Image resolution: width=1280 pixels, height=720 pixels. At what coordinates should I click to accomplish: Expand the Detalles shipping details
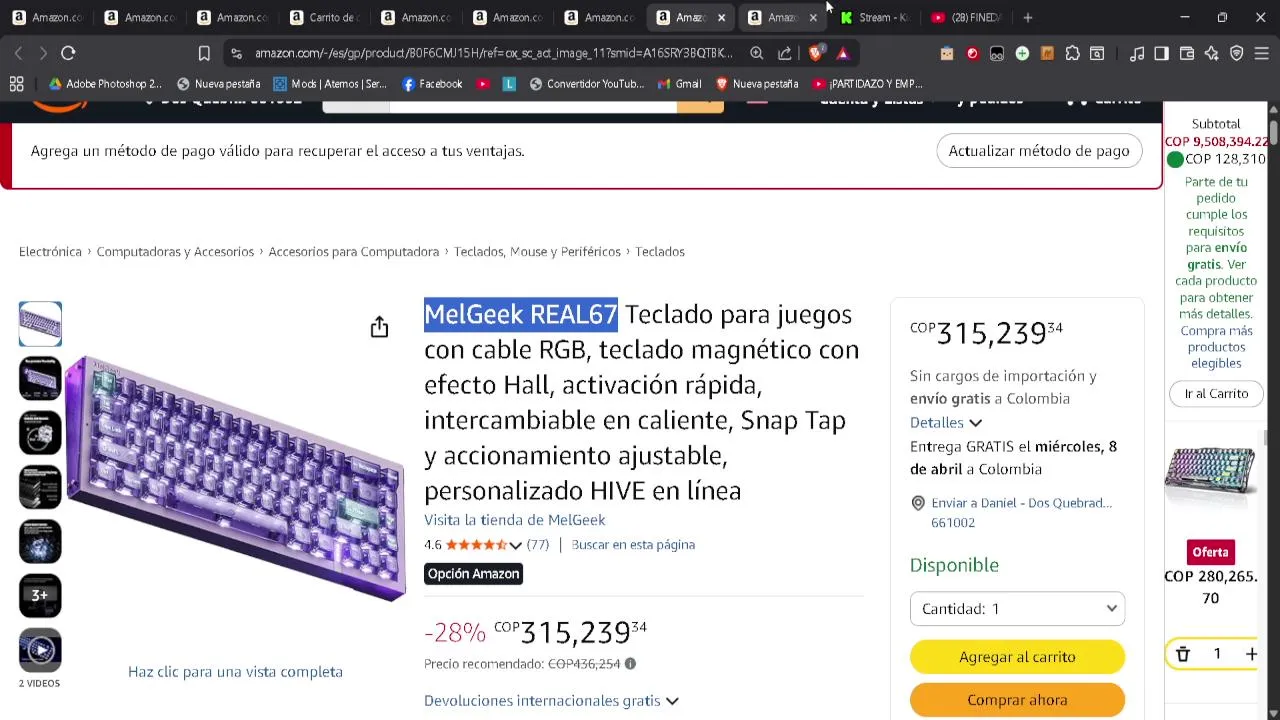tap(946, 423)
